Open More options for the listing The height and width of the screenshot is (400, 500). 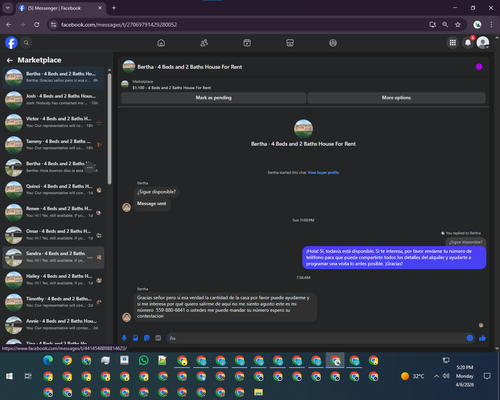coord(396,98)
